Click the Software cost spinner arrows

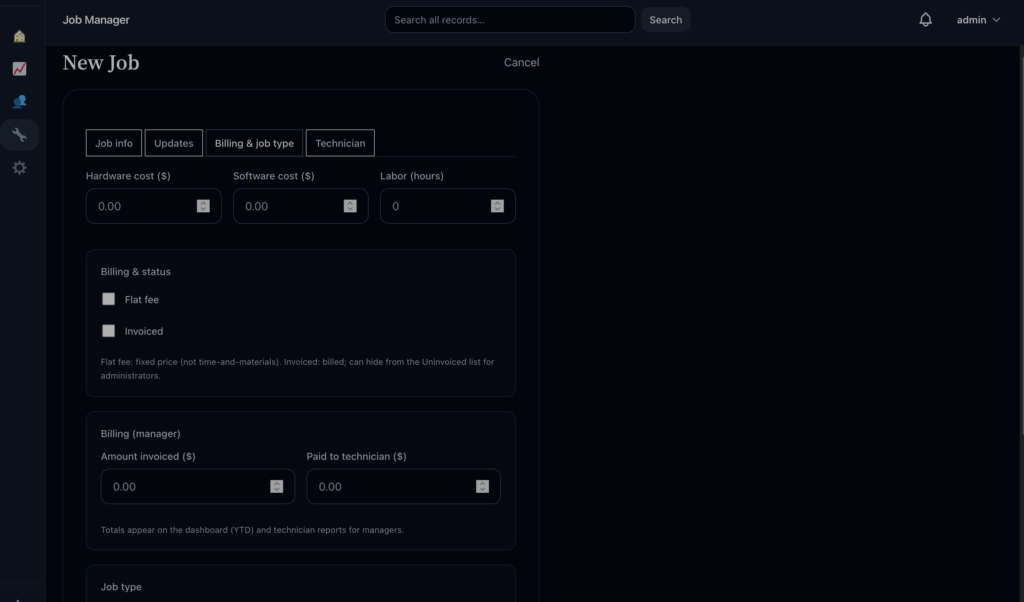pos(350,206)
